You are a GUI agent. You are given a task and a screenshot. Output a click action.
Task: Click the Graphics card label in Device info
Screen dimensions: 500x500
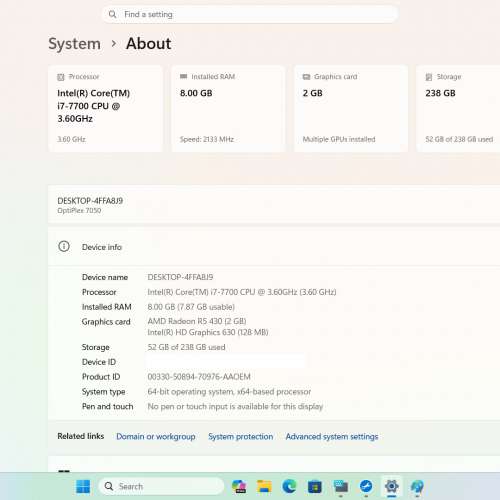click(106, 322)
